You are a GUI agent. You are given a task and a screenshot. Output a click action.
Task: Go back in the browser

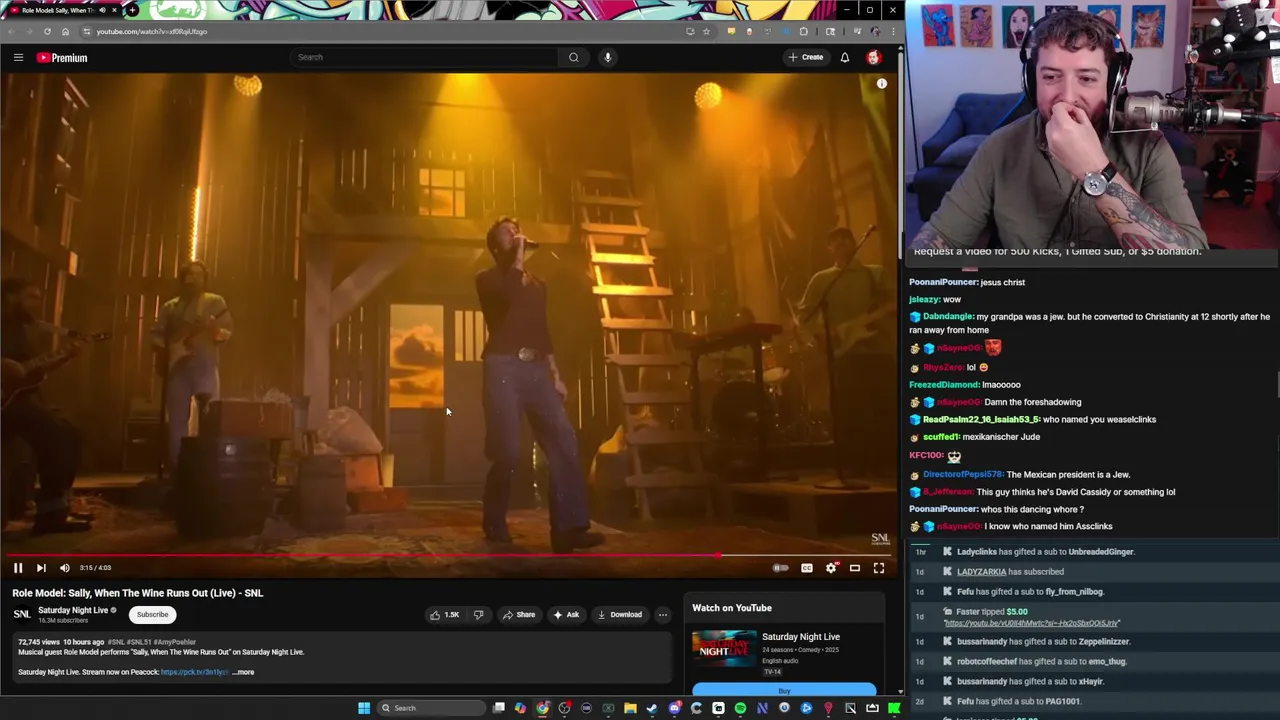point(11,31)
